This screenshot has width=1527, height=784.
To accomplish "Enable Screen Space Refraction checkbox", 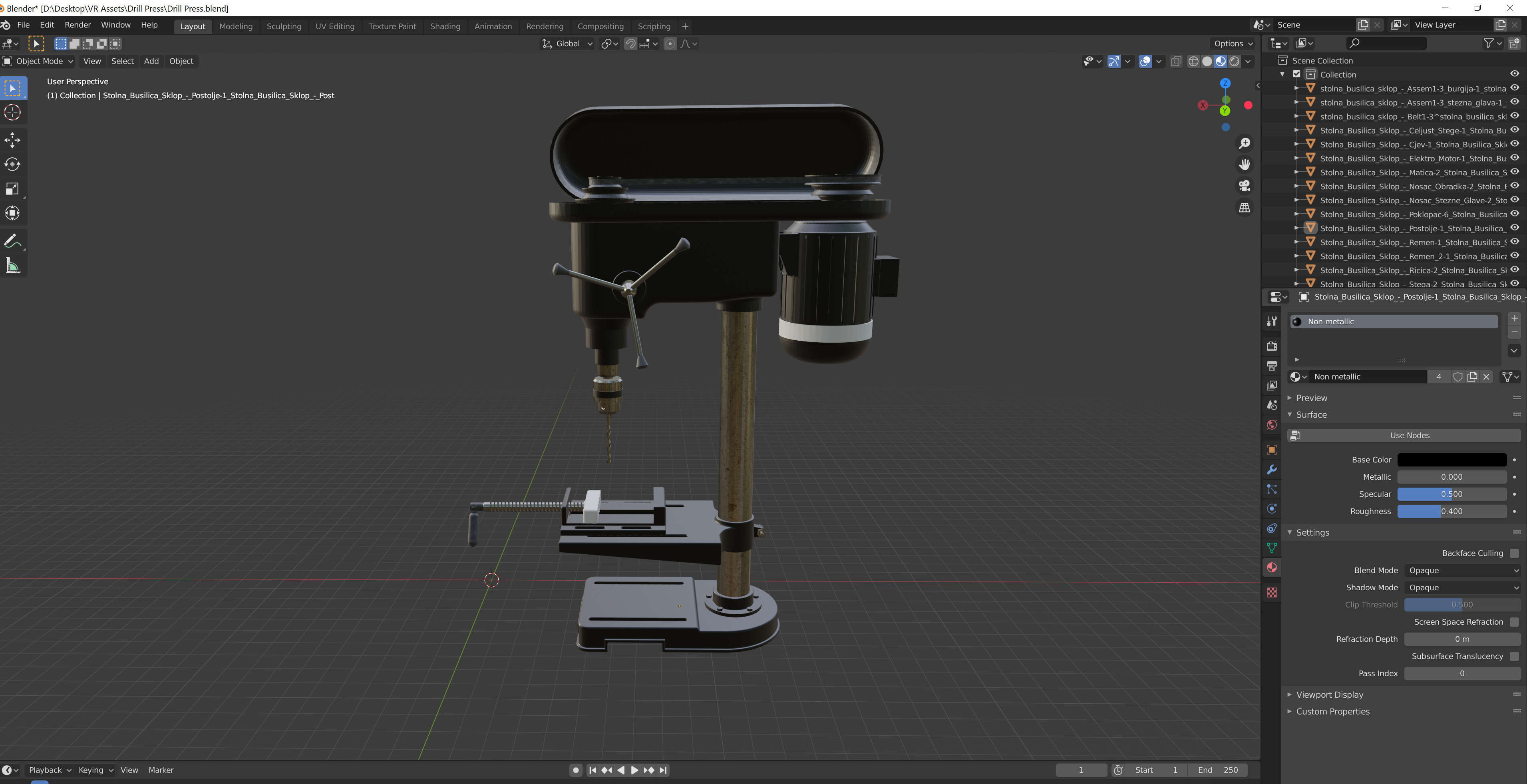I will 1514,621.
